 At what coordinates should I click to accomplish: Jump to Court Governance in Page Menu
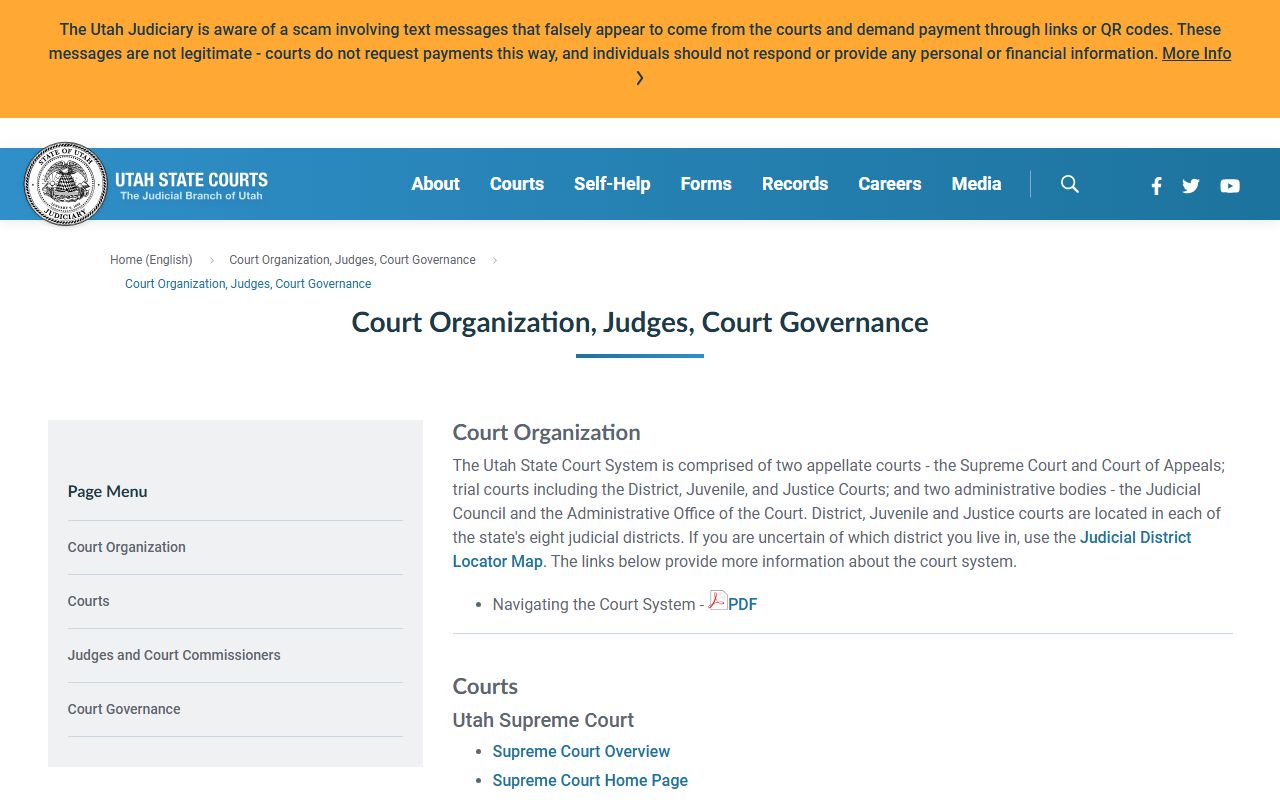124,709
